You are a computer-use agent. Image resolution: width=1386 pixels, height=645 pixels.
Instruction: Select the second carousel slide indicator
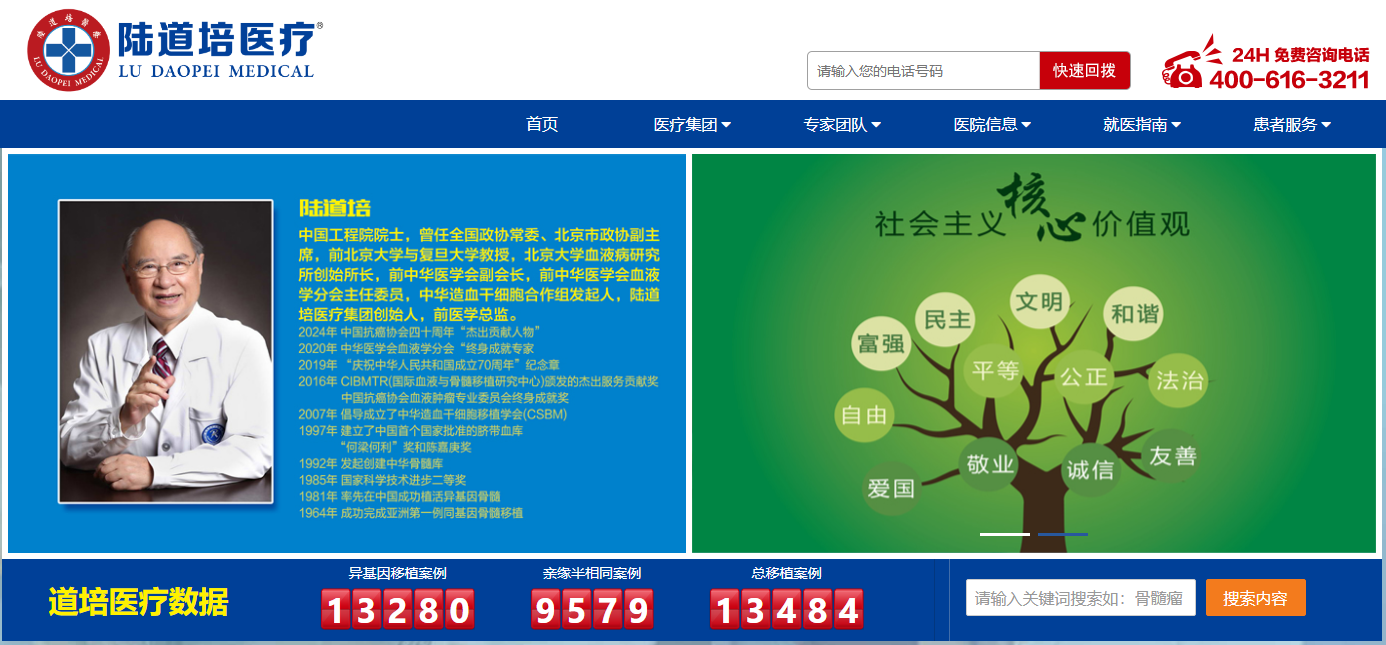click(1063, 534)
